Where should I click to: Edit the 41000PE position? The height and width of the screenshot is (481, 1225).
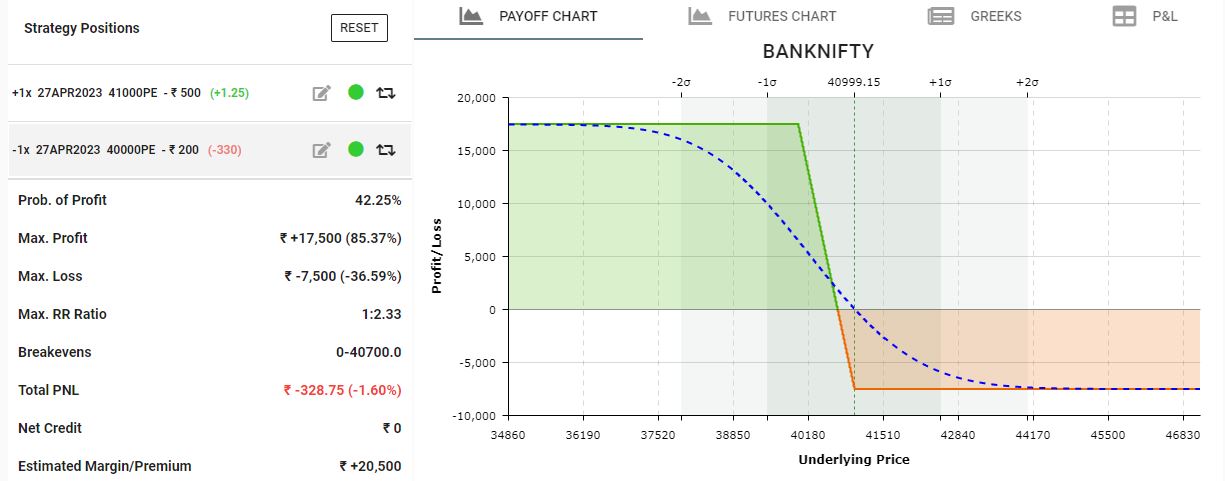click(x=321, y=93)
